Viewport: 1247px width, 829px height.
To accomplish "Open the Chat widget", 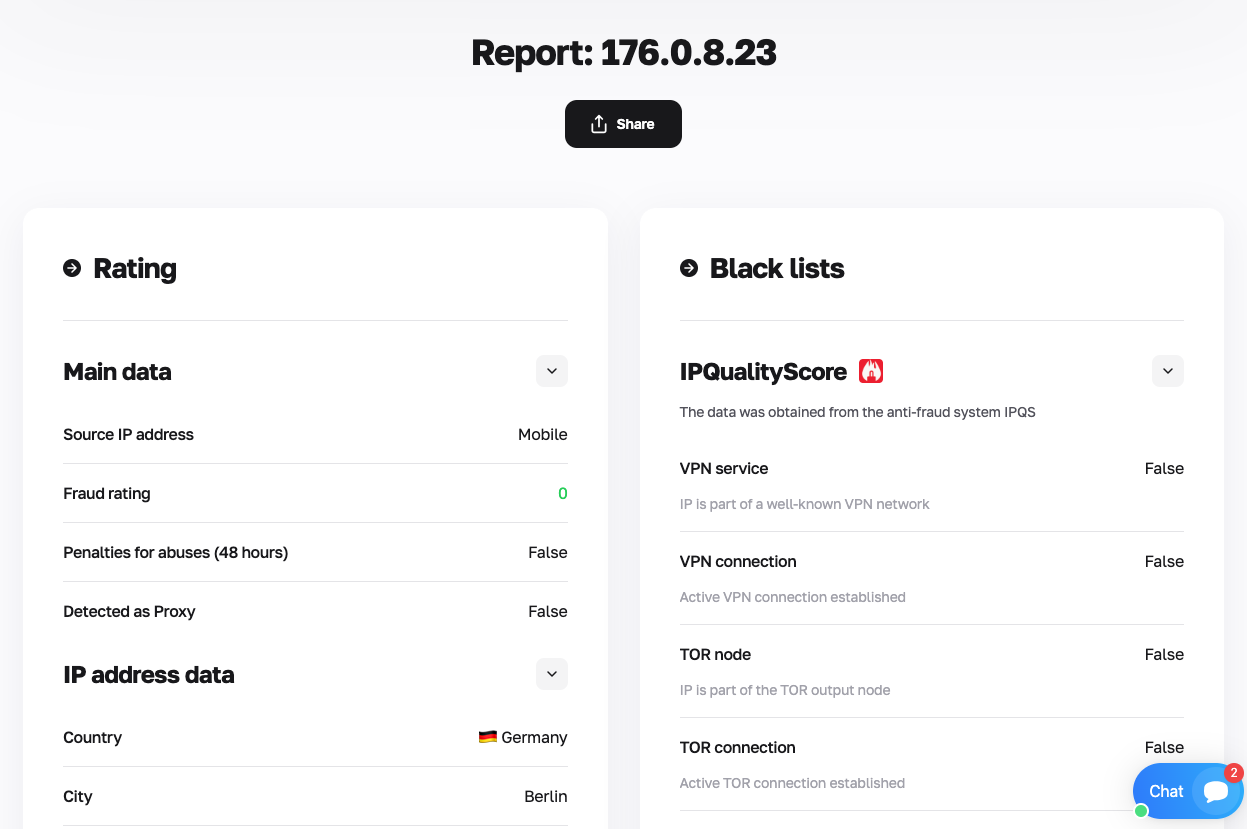I will tap(1166, 791).
